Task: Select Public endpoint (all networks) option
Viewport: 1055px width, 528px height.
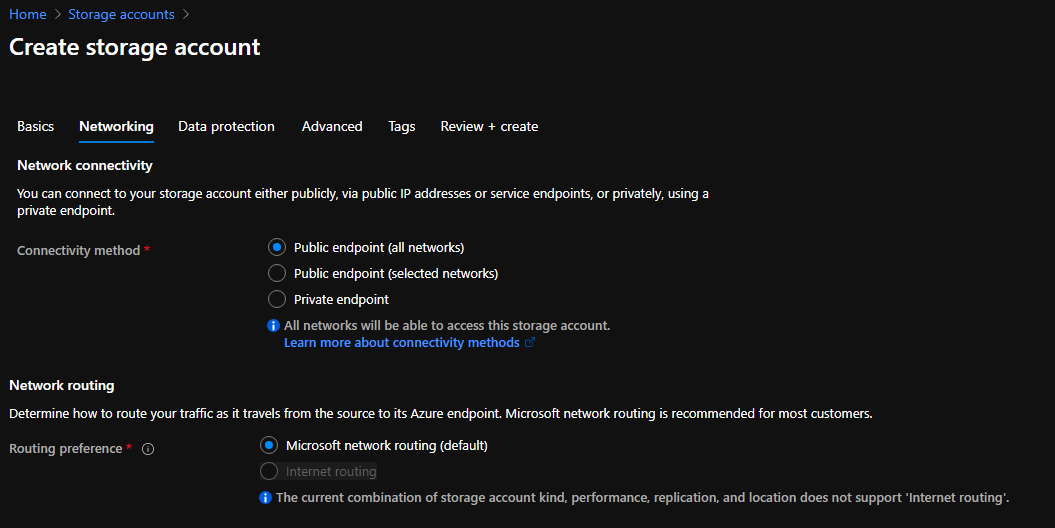Action: tap(277, 247)
